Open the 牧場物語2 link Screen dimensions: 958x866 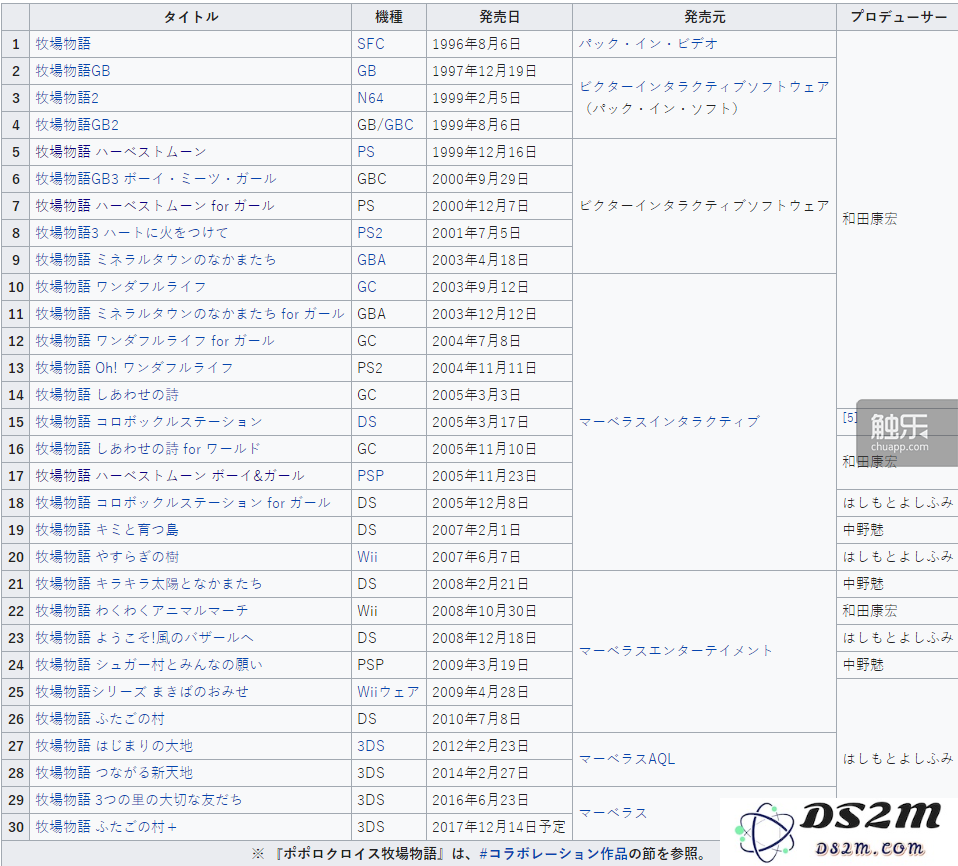coord(67,98)
